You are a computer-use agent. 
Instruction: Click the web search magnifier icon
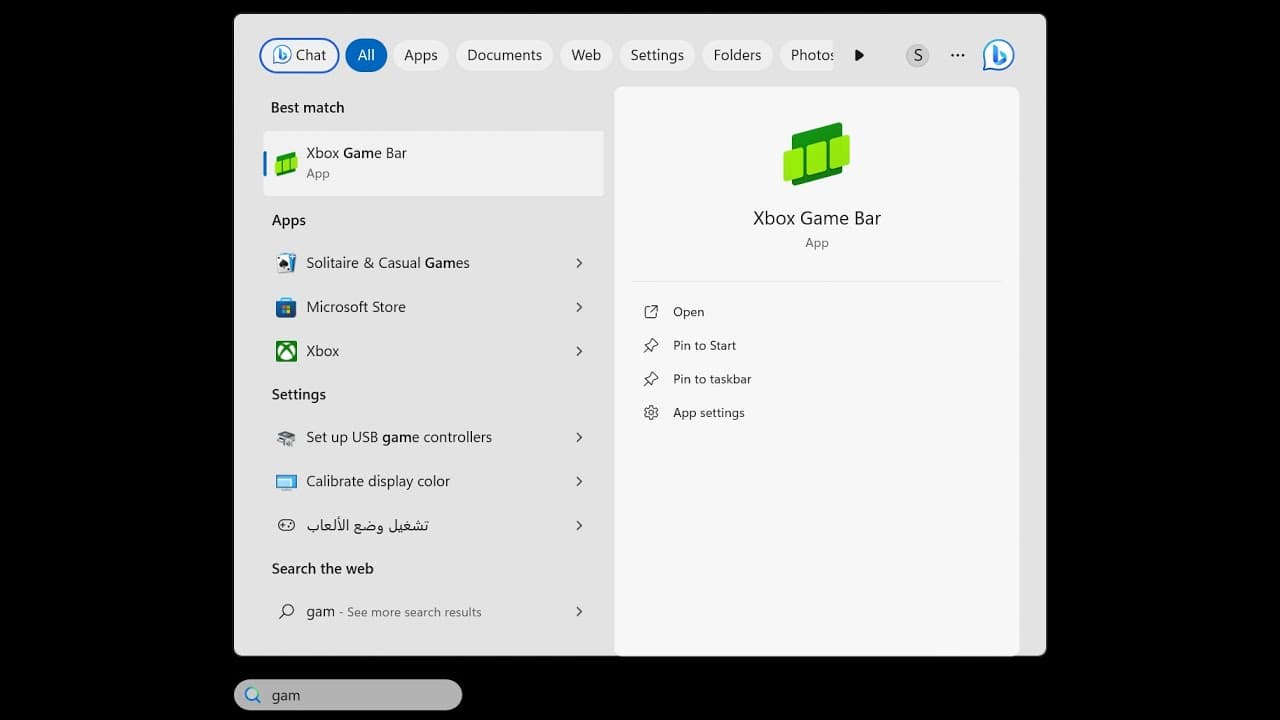(x=286, y=612)
